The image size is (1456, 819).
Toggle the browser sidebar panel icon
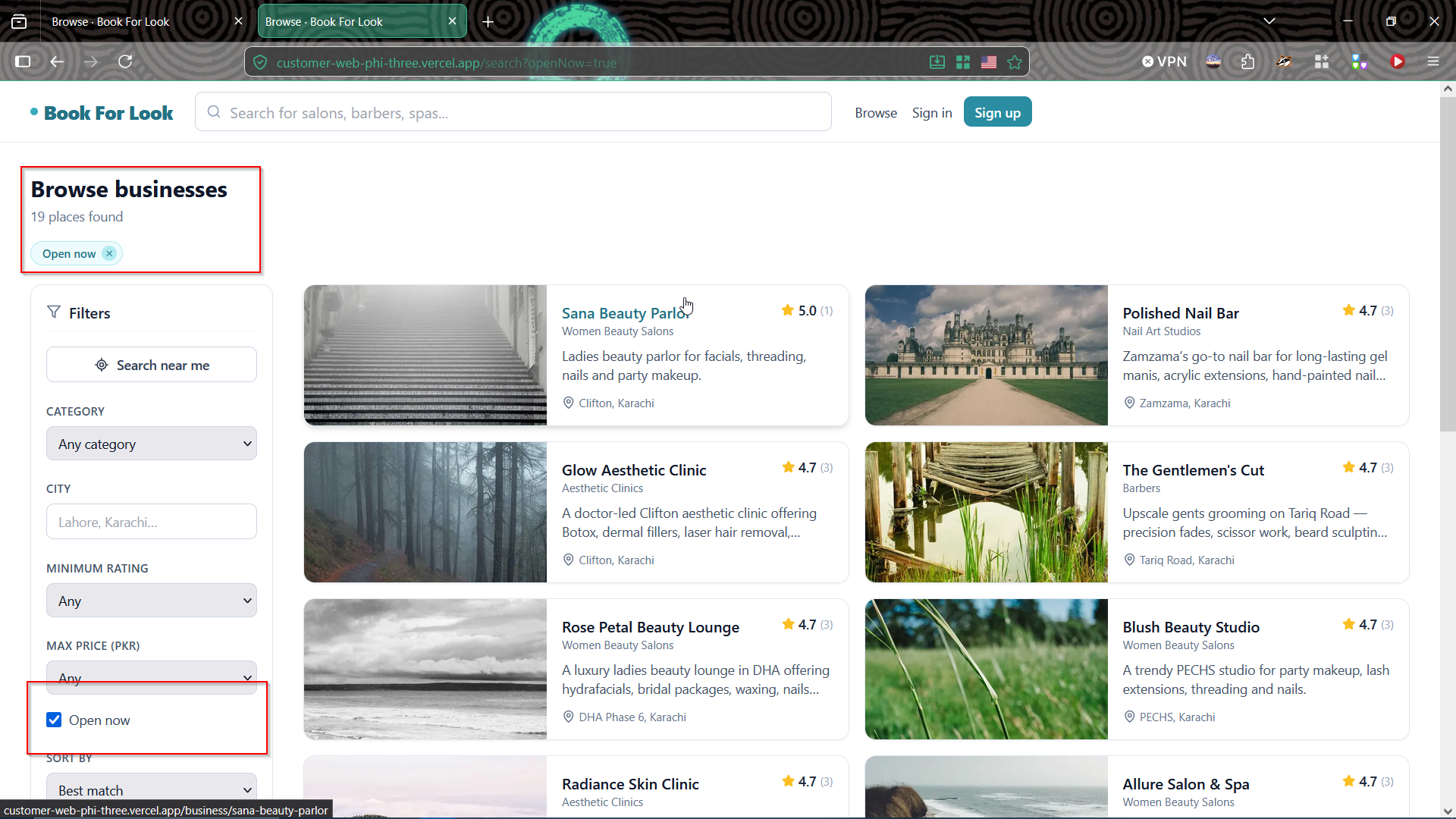point(23,61)
